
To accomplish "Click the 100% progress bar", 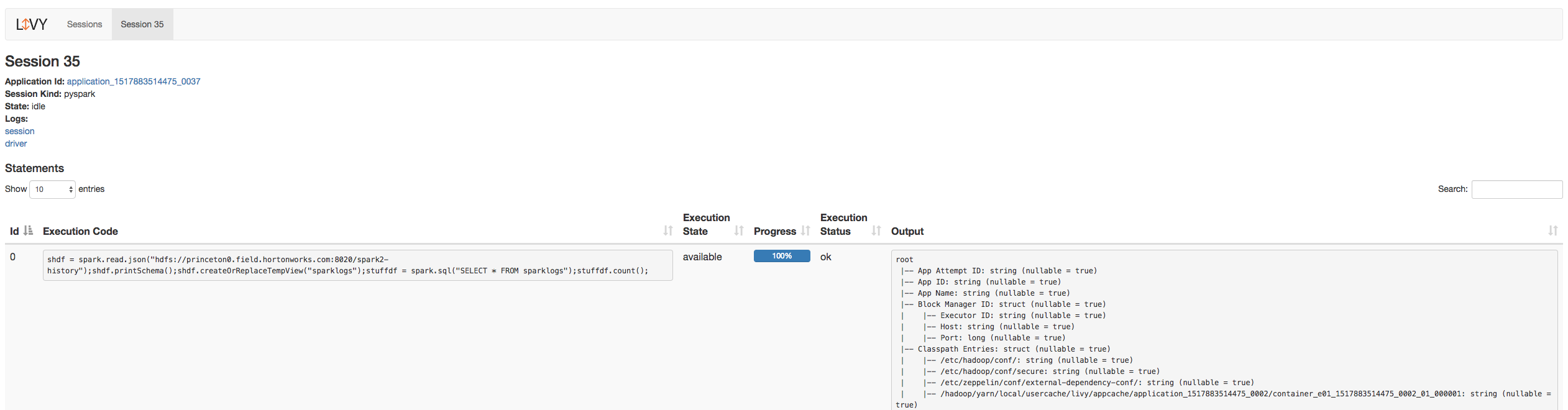I will pyautogui.click(x=782, y=256).
